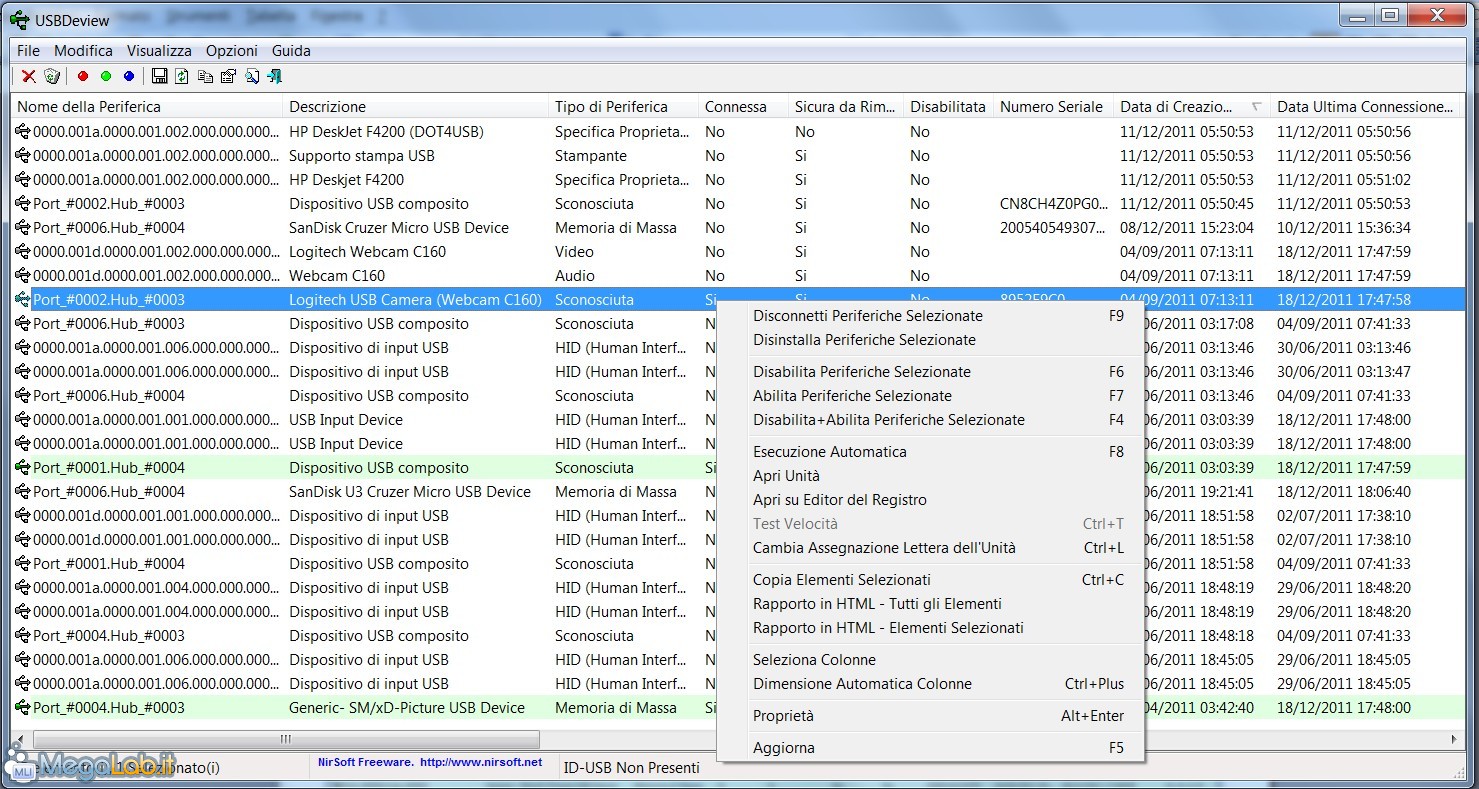This screenshot has width=1479, height=789.
Task: Click the properties icon in toolbar
Action: (228, 76)
